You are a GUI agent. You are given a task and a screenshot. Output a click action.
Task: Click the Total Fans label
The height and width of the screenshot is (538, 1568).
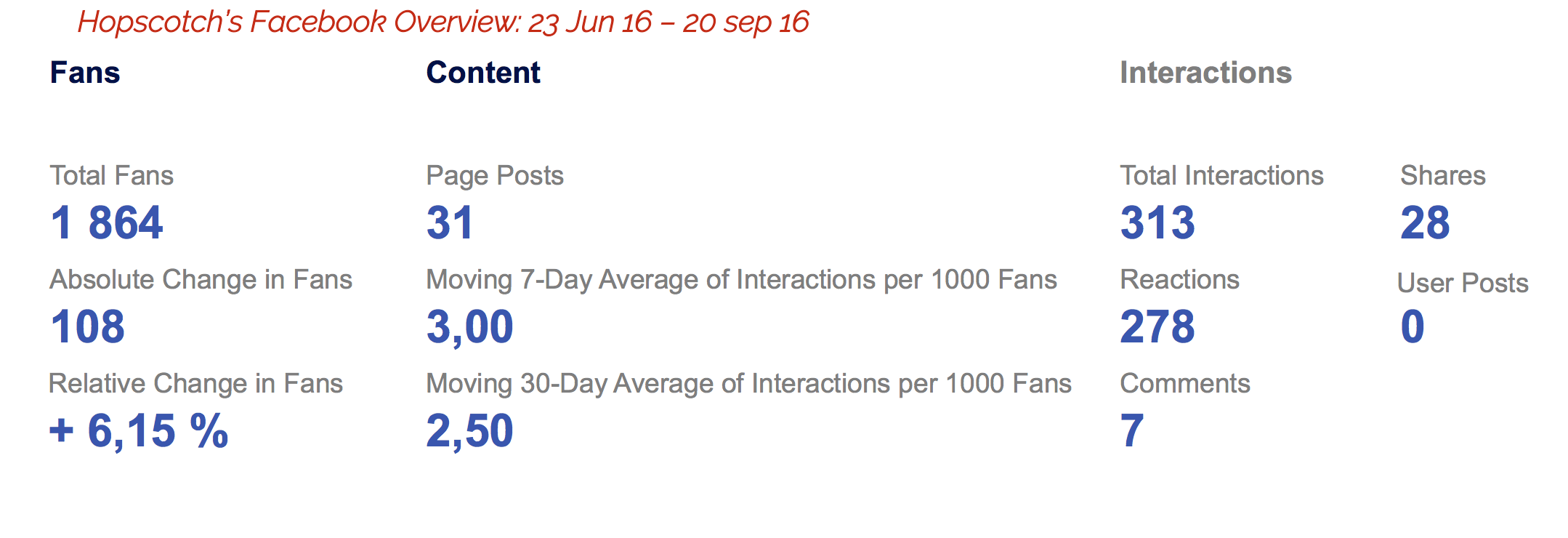pos(111,175)
